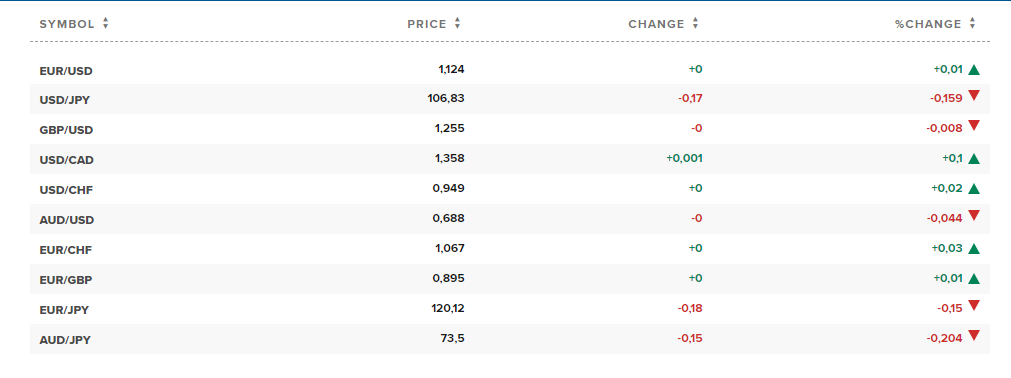1011x378 pixels.
Task: Click red down arrow in USD/JPY row
Action: point(974,96)
